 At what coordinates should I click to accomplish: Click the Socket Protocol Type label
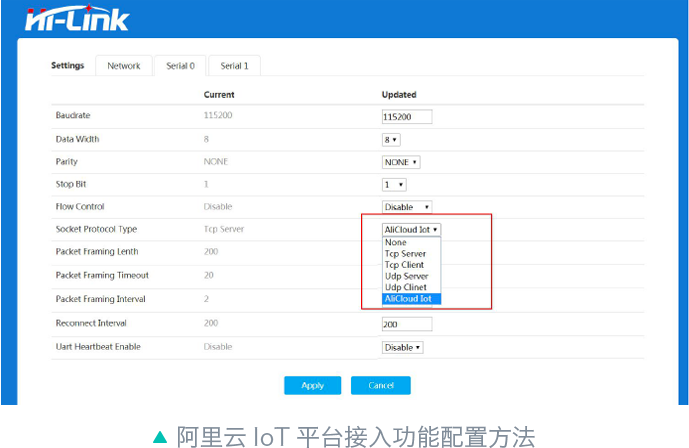point(96,229)
